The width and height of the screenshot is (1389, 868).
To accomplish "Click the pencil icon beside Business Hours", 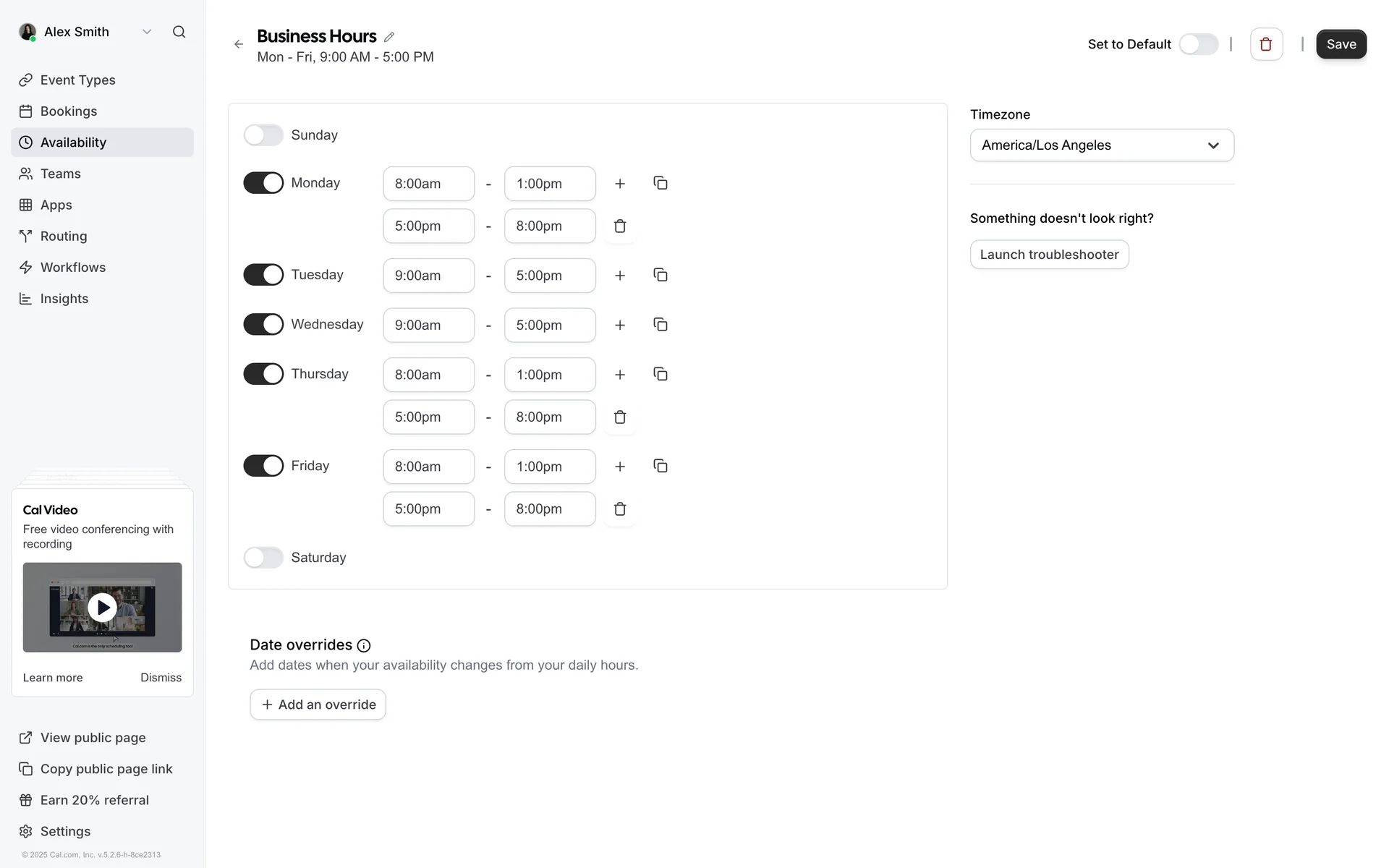I will [x=389, y=37].
